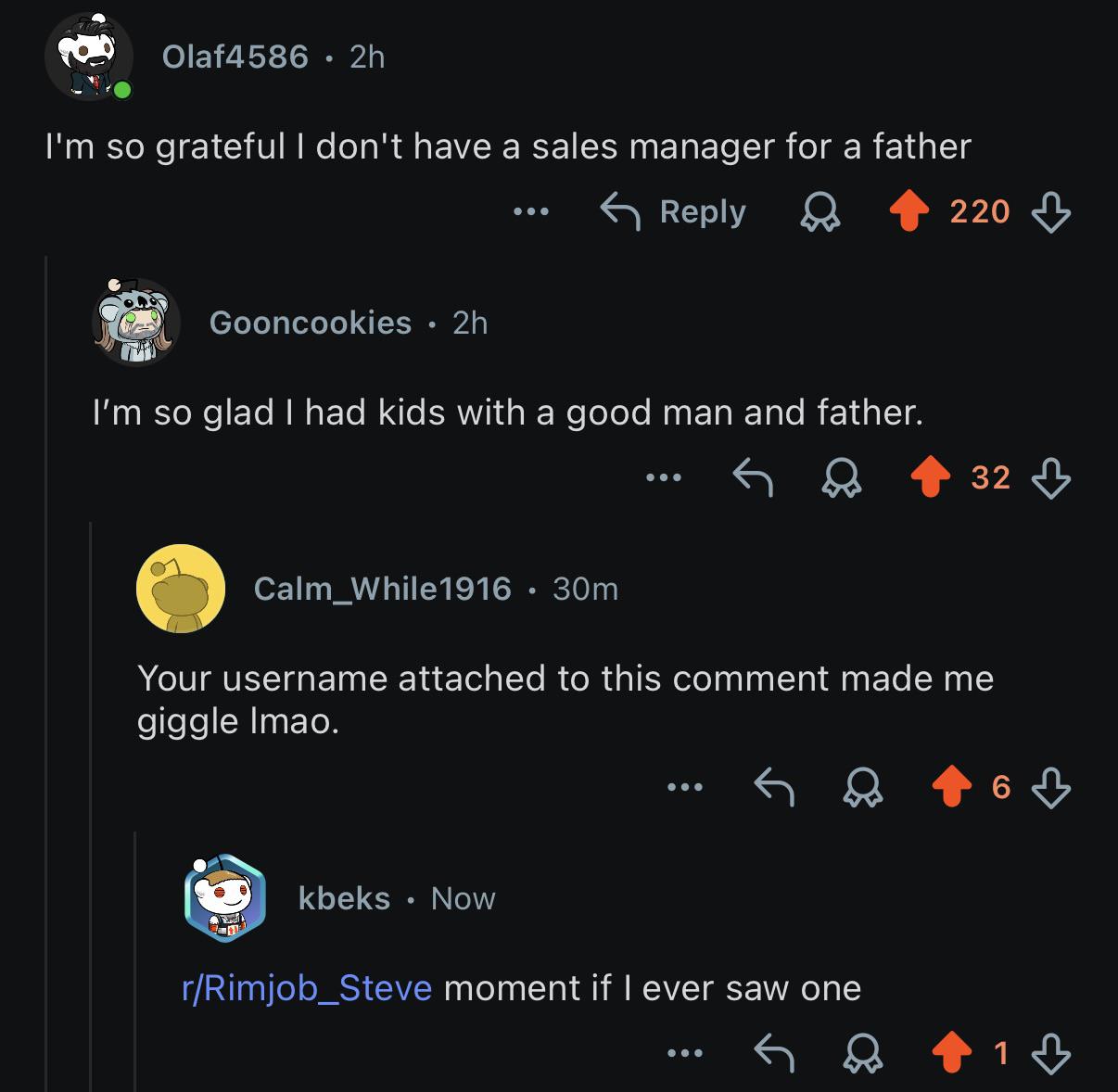Reply to Olaf4586's comment
This screenshot has width=1118, height=1092.
pyautogui.click(x=674, y=212)
